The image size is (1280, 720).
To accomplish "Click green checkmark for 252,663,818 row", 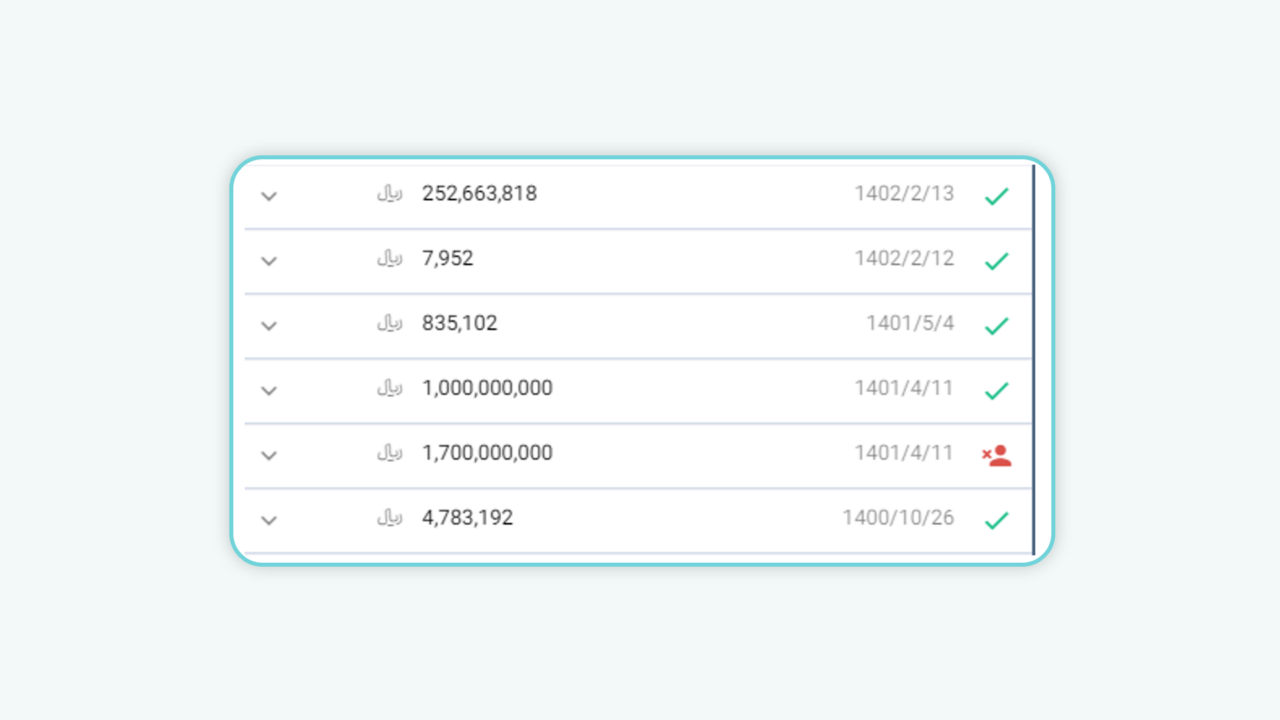I will (996, 197).
